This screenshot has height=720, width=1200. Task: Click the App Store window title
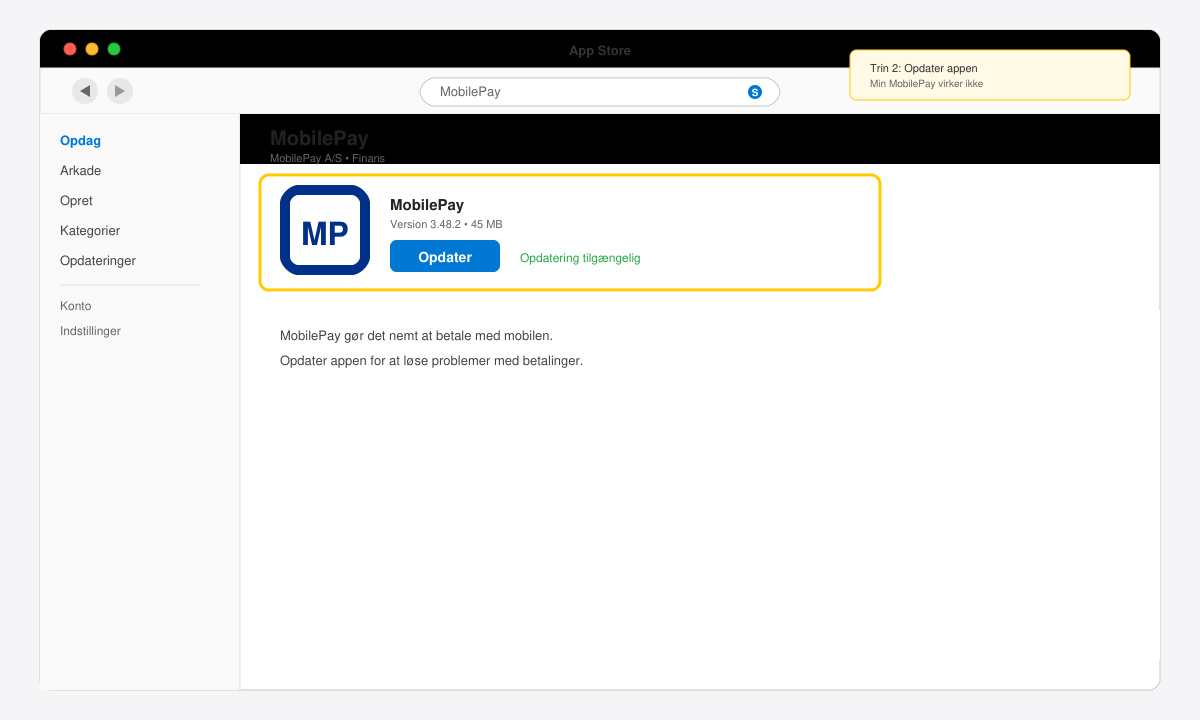click(x=600, y=51)
